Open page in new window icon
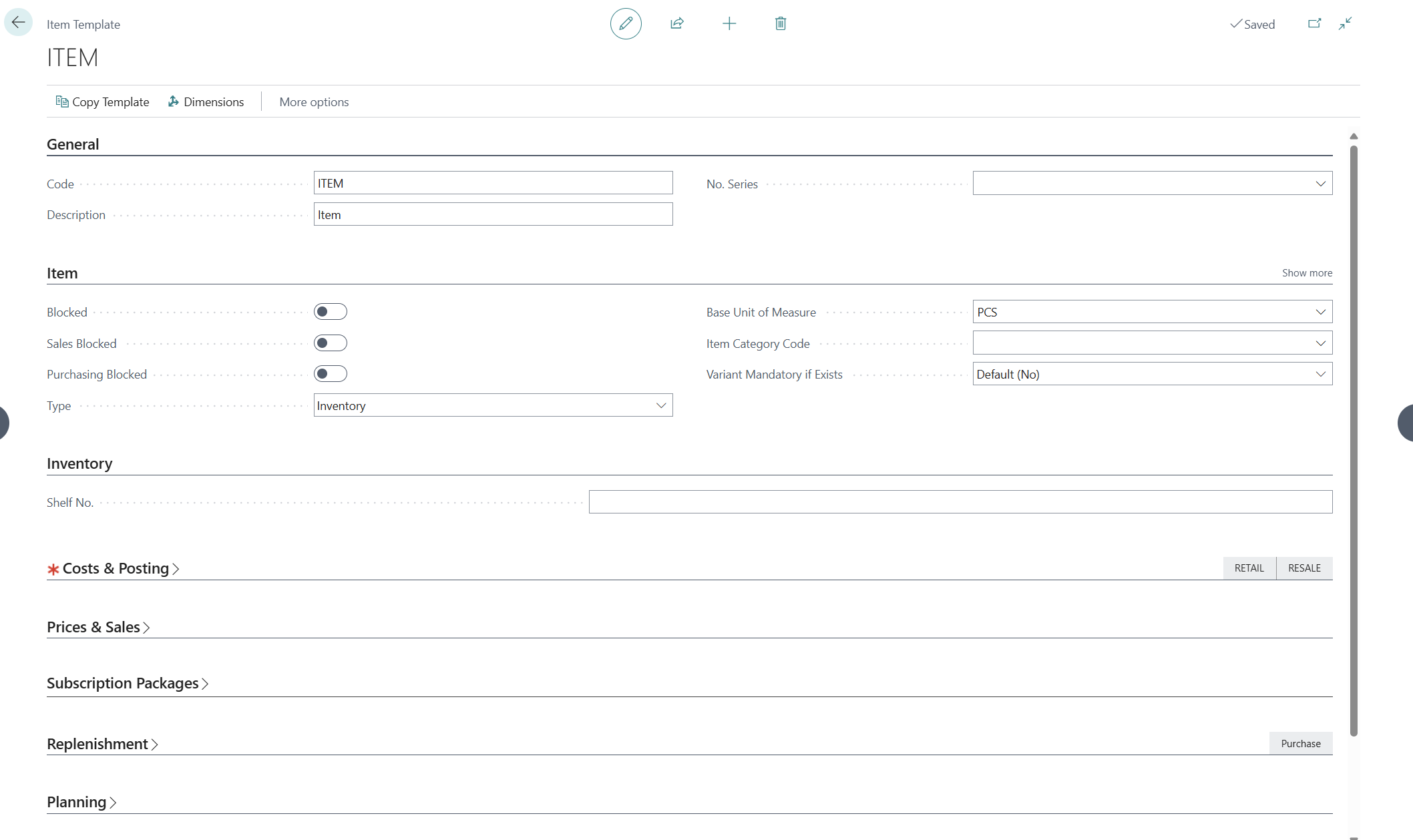Viewport: 1413px width, 840px height. 1314,24
